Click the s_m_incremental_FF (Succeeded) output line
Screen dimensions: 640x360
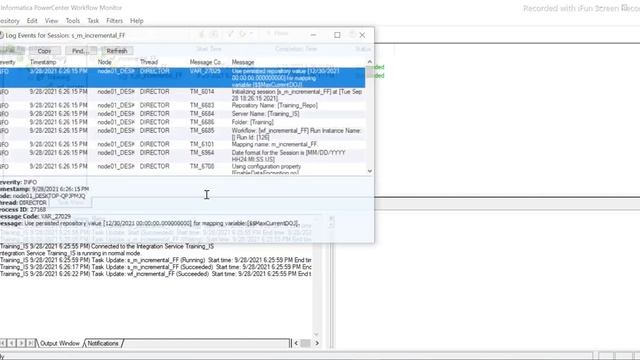point(156,267)
